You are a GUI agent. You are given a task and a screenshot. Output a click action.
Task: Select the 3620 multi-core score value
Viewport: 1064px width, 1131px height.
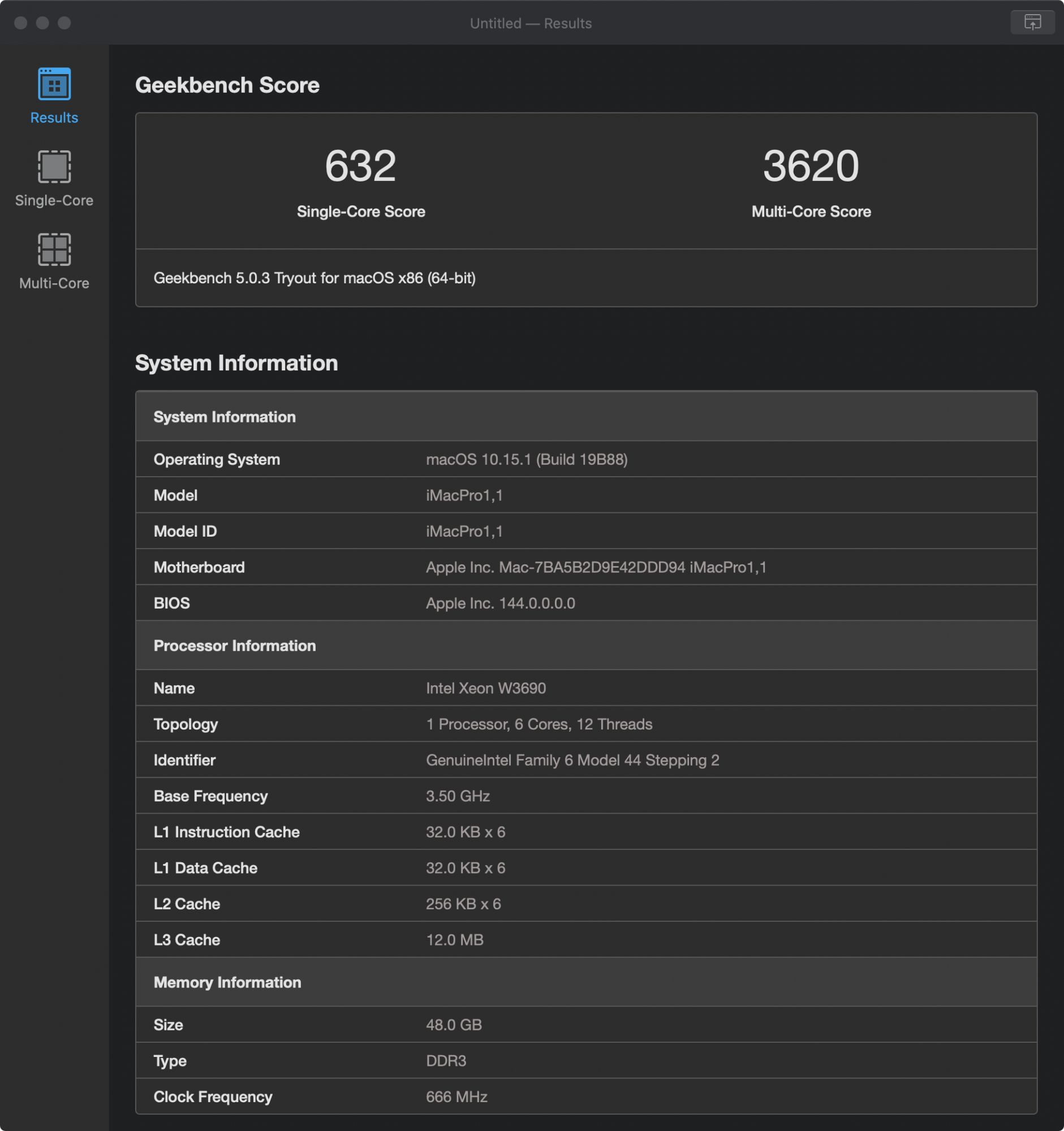(811, 166)
